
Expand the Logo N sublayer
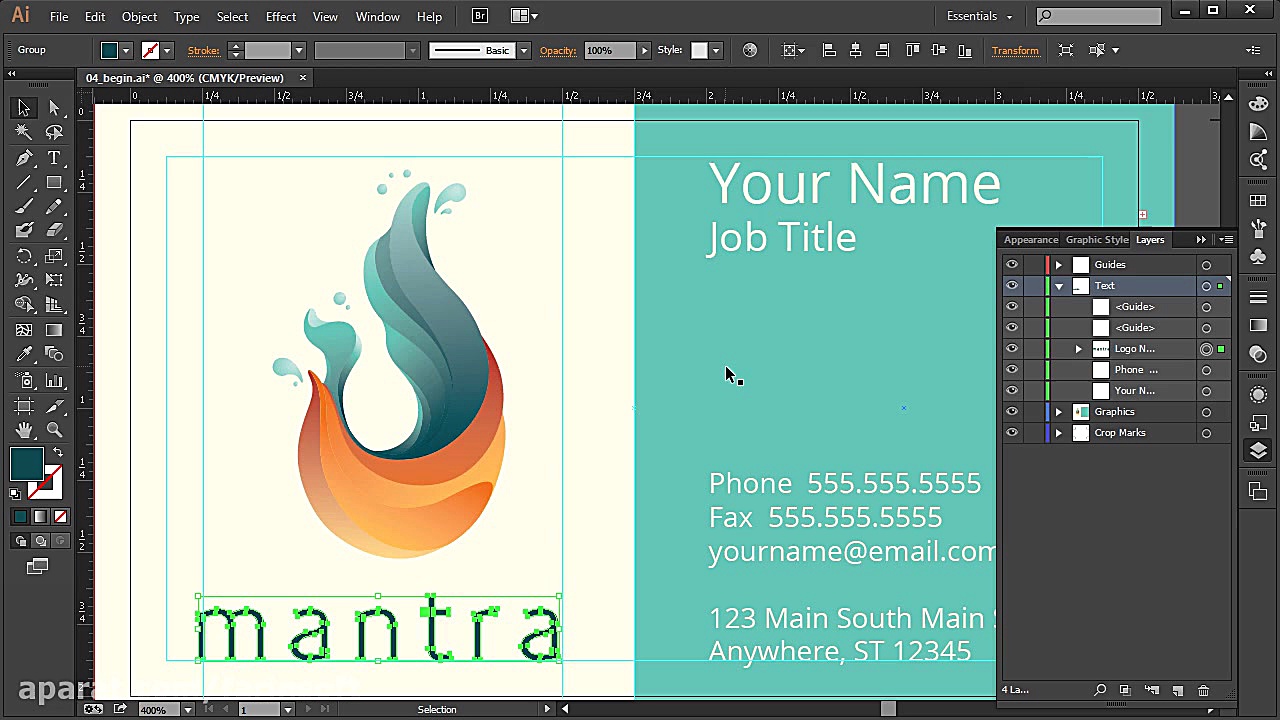point(1078,348)
